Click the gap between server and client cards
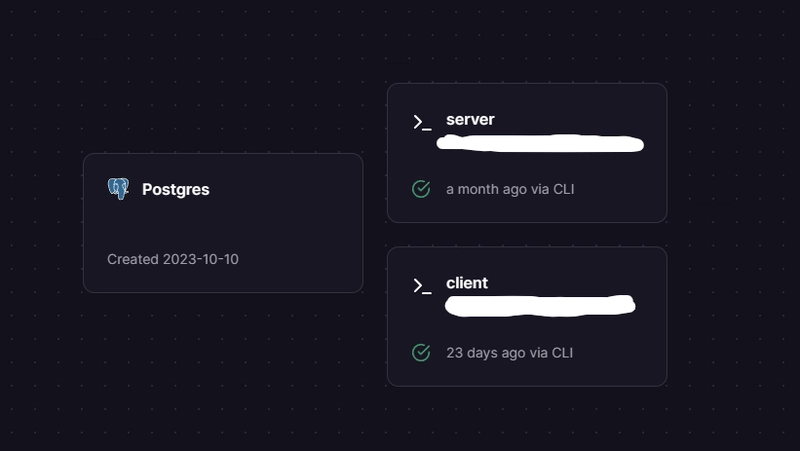Screen dimensions: 800x451 (x=527, y=235)
